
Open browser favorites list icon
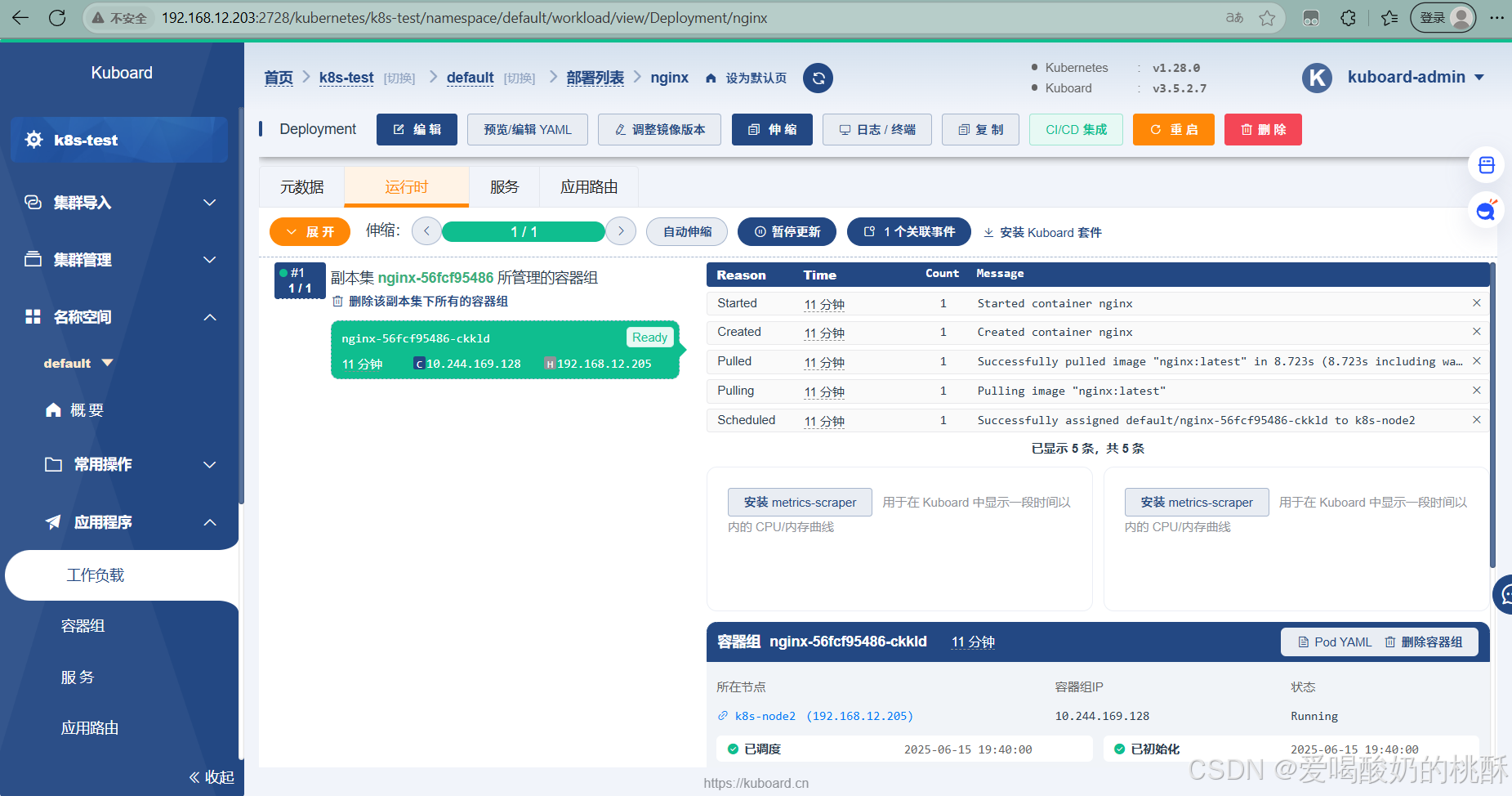click(x=1389, y=17)
